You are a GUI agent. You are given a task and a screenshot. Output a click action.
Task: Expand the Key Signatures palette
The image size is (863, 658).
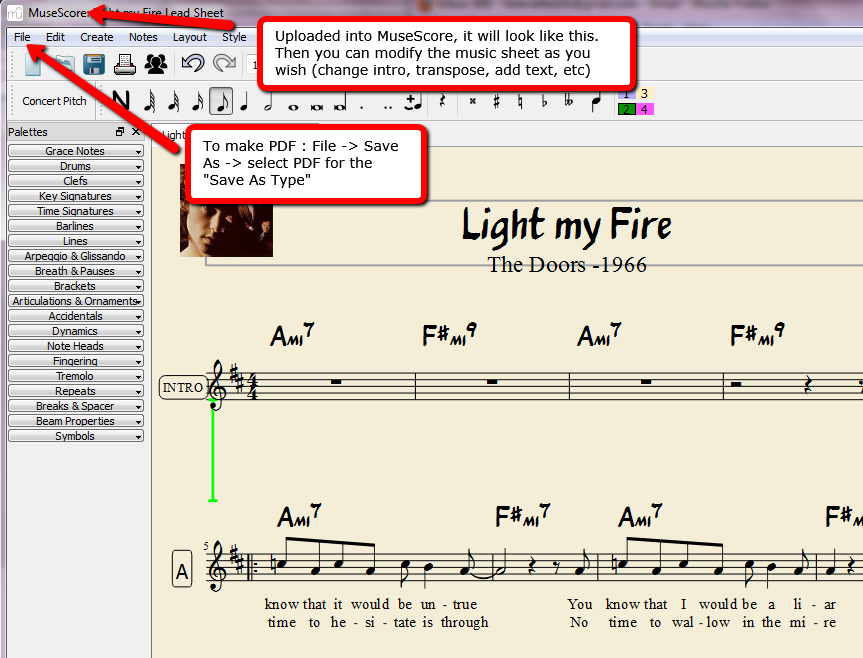75,196
